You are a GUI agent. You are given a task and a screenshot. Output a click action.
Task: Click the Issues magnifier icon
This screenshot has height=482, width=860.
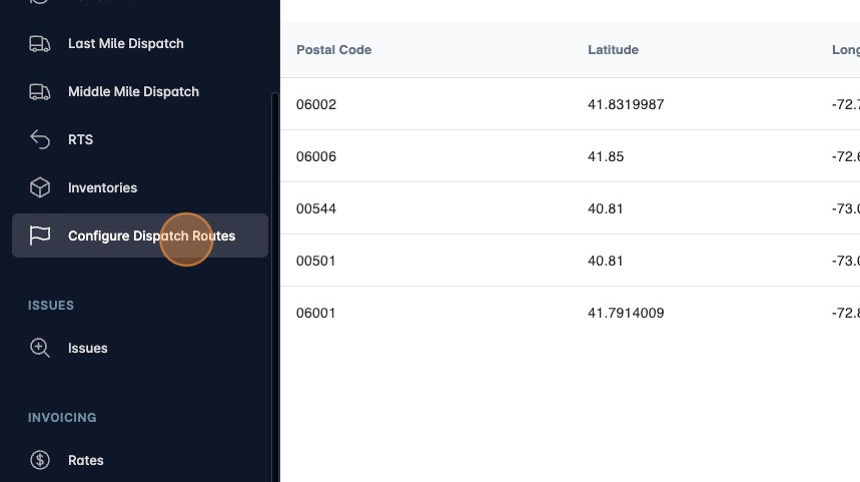(40, 348)
